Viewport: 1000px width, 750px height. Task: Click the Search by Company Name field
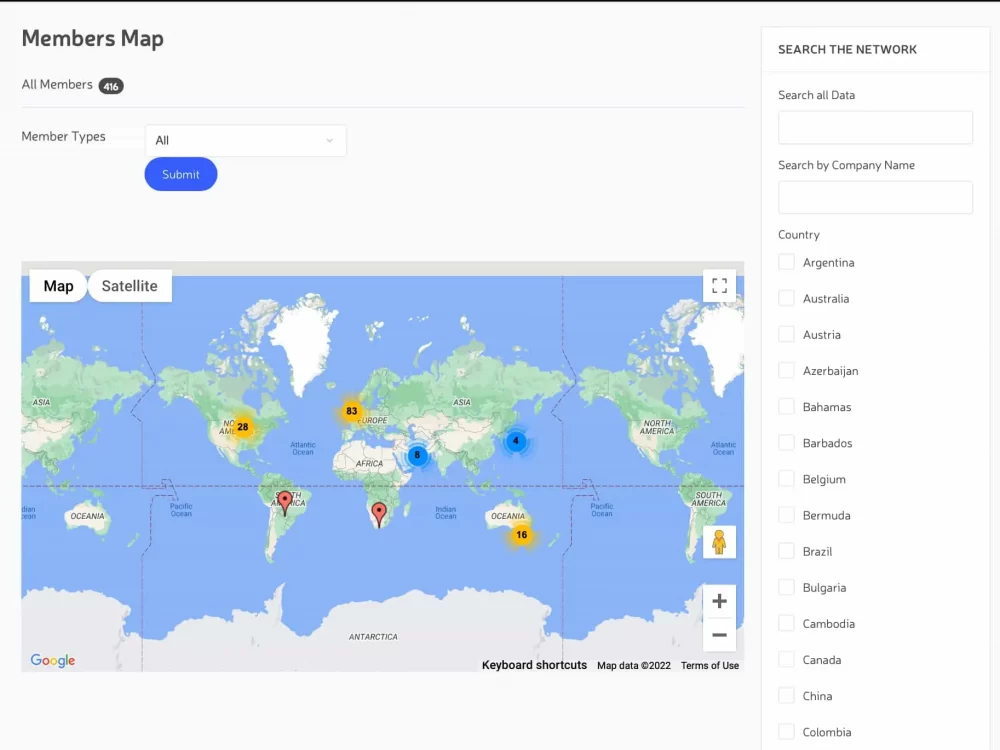pos(875,197)
